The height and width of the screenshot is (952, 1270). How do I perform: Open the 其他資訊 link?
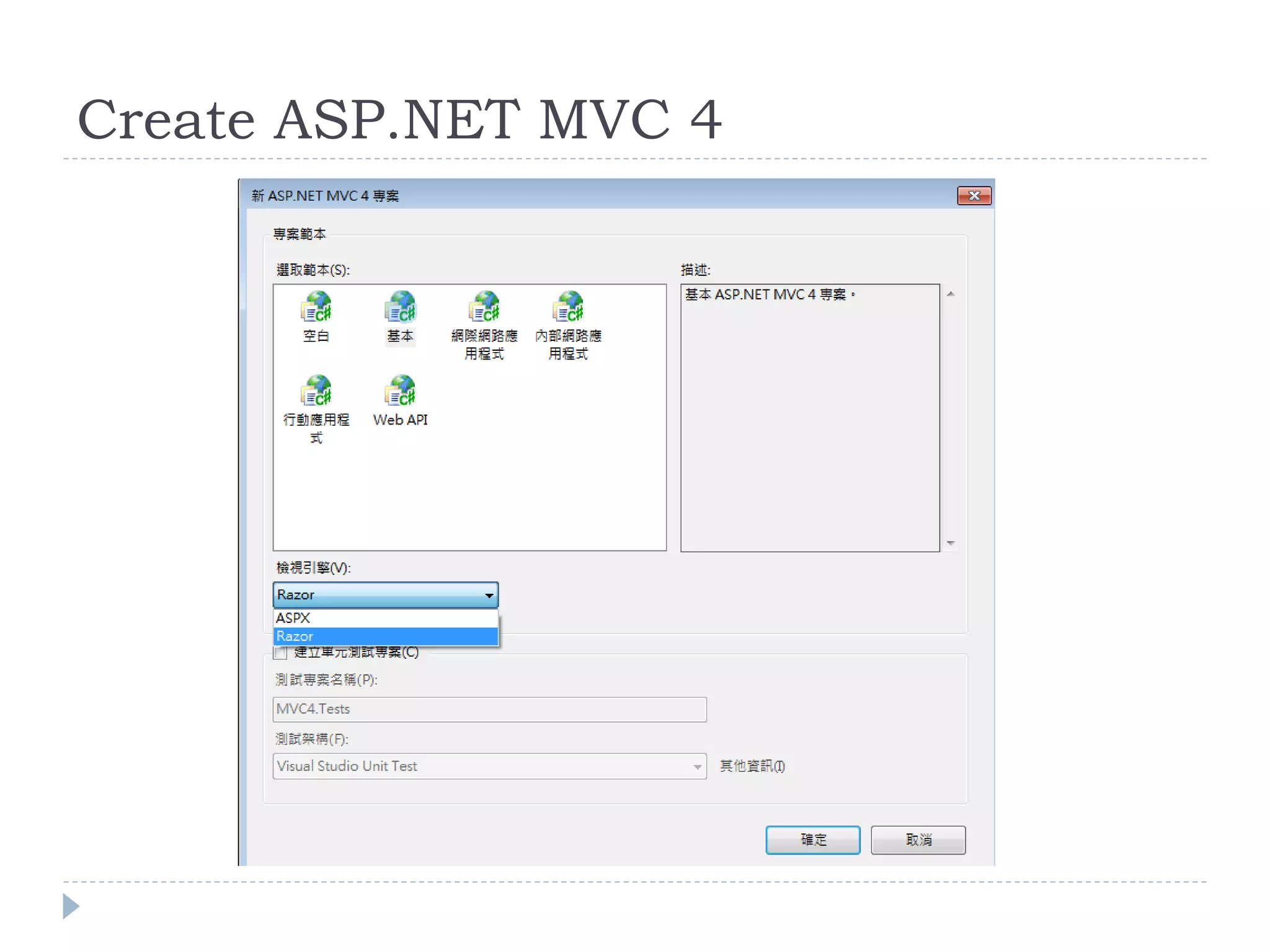(x=752, y=766)
